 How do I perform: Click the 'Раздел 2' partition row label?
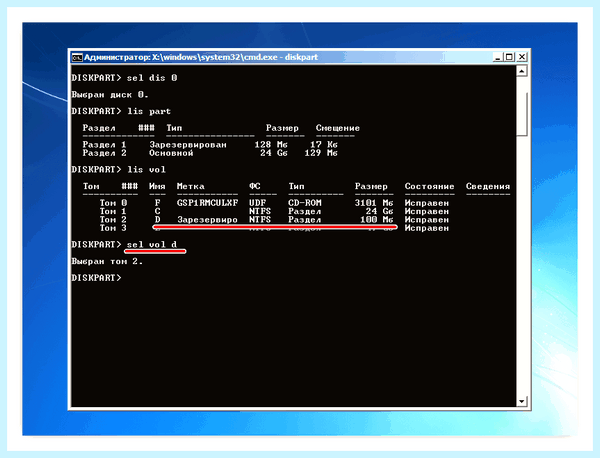click(x=104, y=153)
